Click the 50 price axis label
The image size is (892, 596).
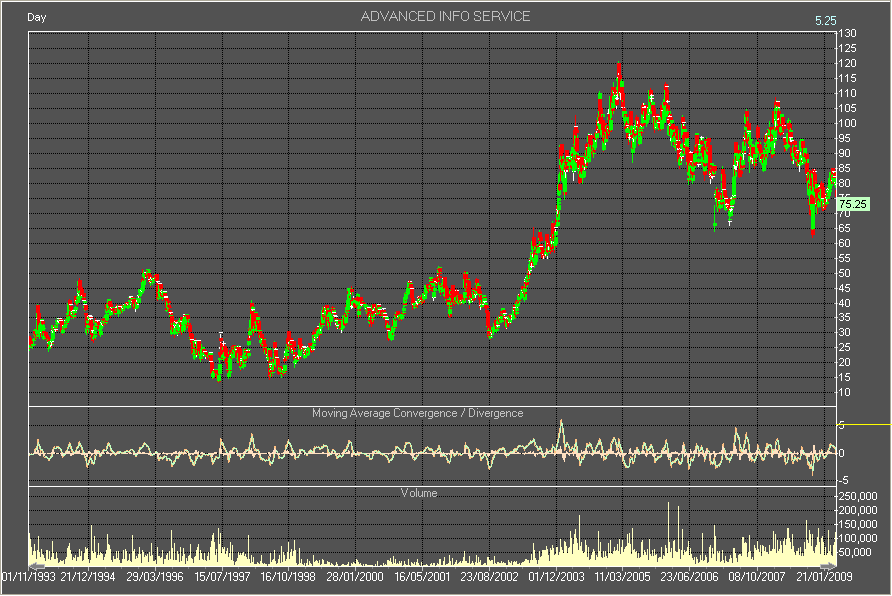[x=845, y=273]
